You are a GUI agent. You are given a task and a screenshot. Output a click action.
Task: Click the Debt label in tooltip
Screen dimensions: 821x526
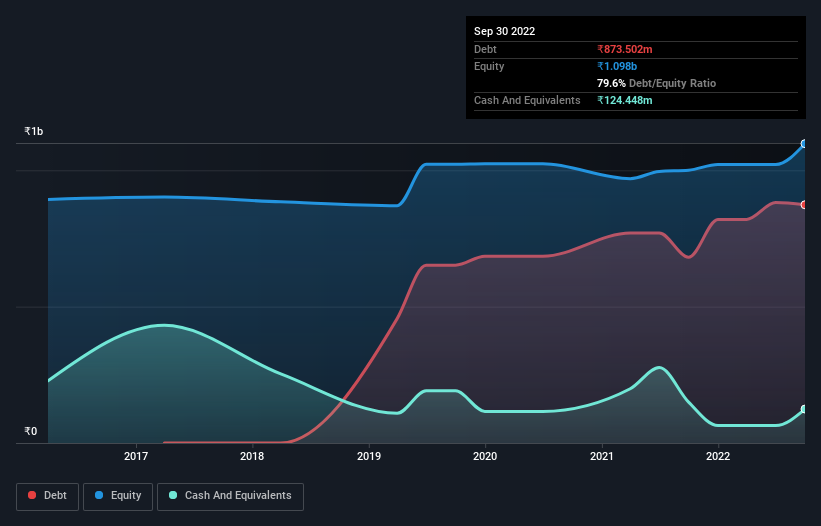click(x=485, y=49)
